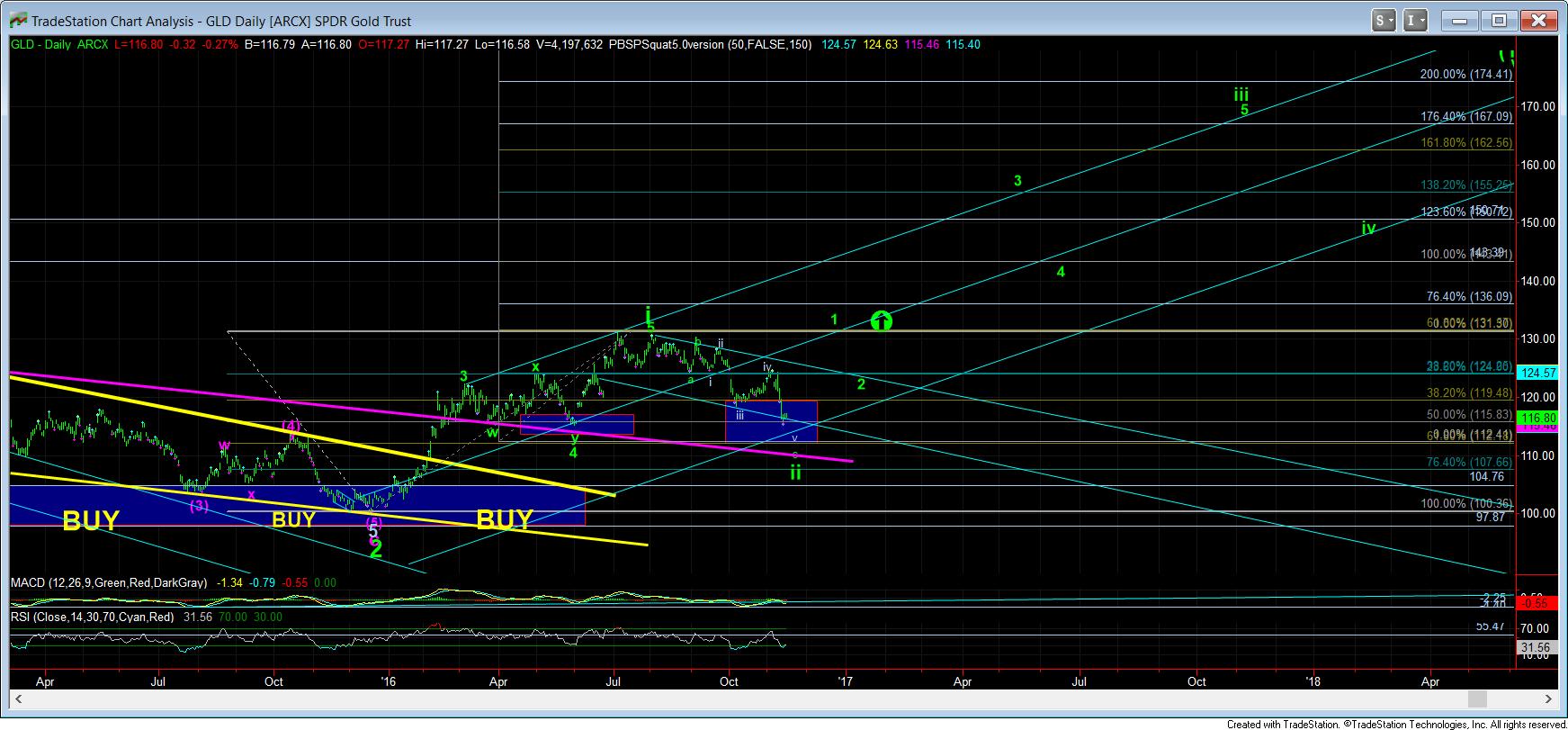Click the green wave 'iii' label

1241,95
